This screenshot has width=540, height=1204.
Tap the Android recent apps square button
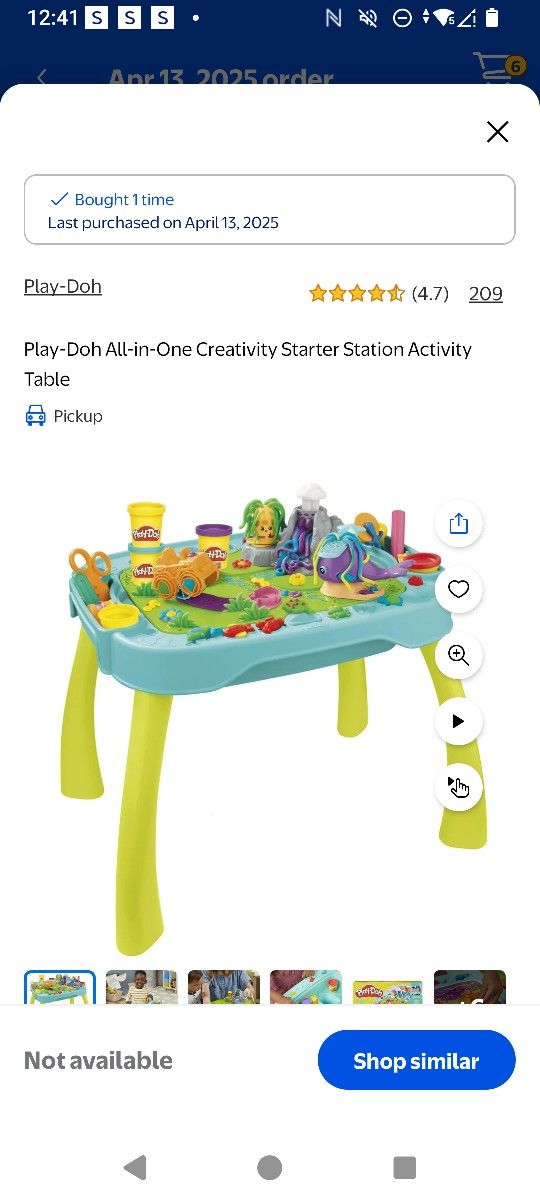(x=404, y=1167)
